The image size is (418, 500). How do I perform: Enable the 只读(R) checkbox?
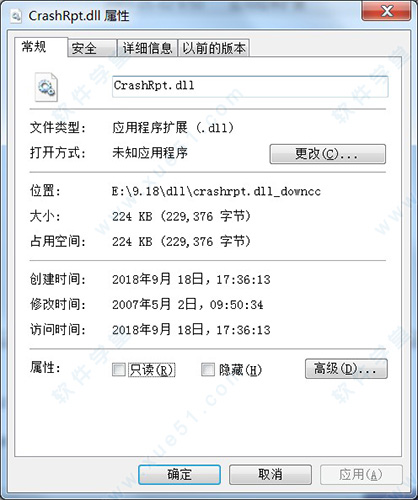pyautogui.click(x=119, y=369)
